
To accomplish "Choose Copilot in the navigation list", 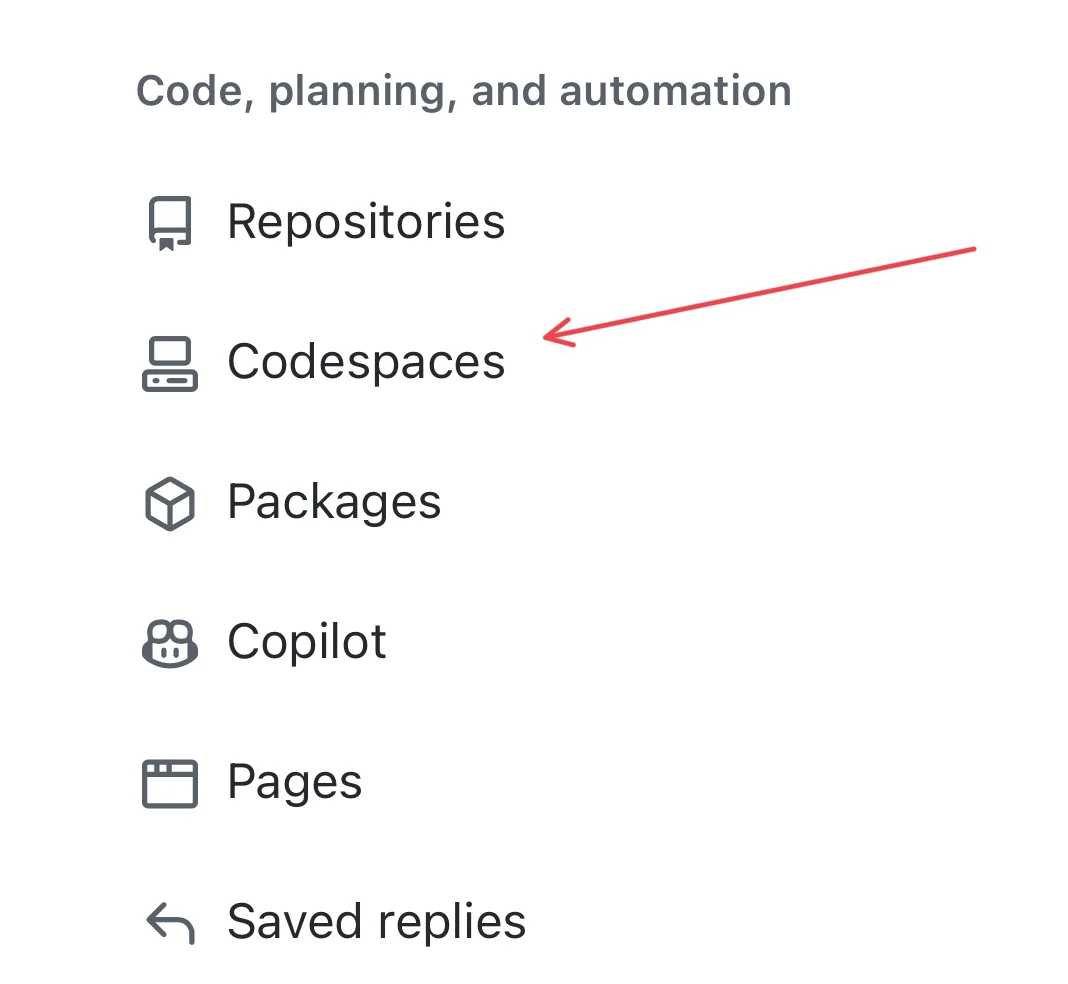I will tap(307, 642).
